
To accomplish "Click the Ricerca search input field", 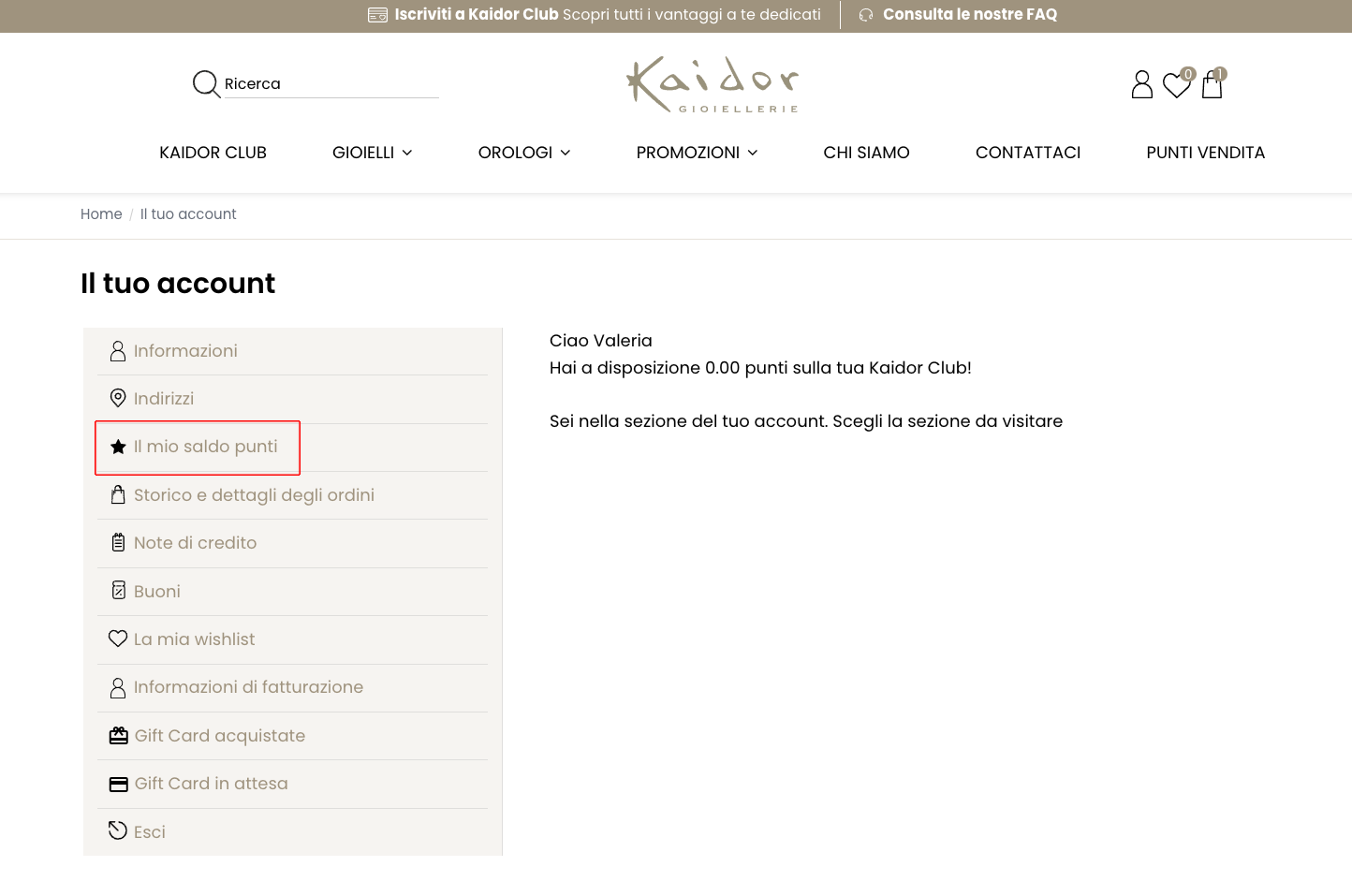I will [x=331, y=84].
